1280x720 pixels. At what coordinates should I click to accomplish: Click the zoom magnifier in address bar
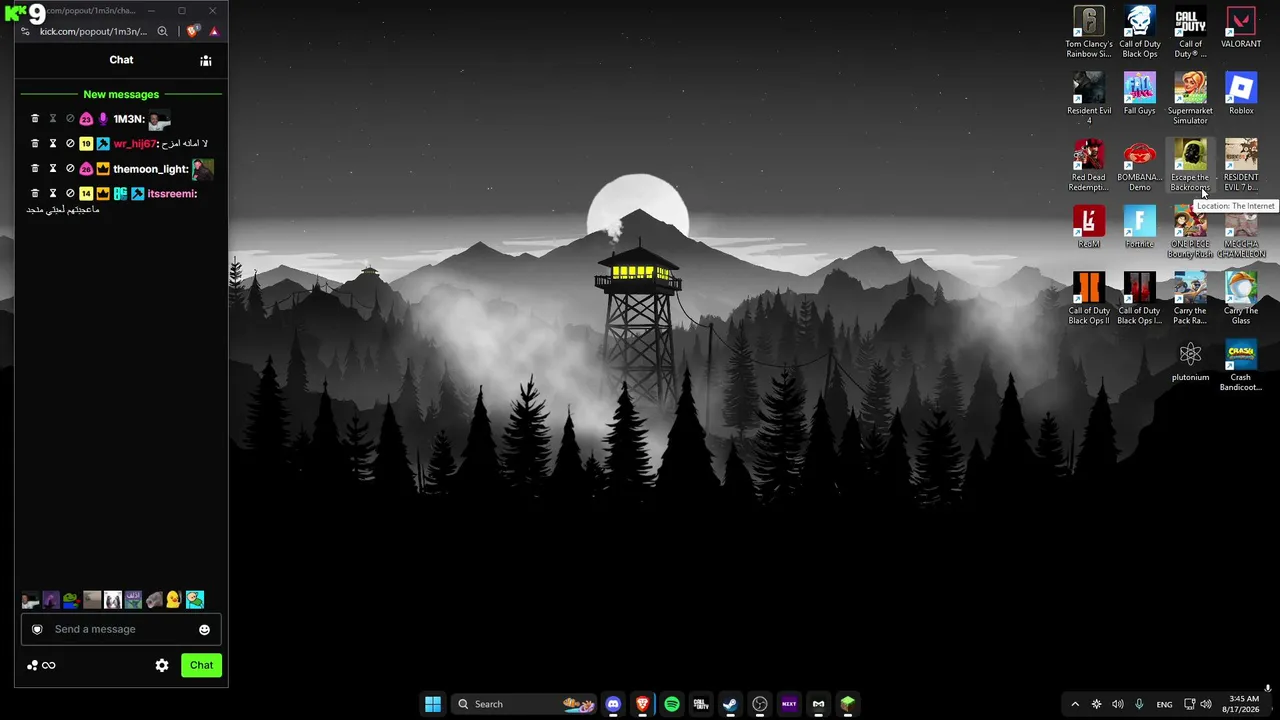[162, 31]
